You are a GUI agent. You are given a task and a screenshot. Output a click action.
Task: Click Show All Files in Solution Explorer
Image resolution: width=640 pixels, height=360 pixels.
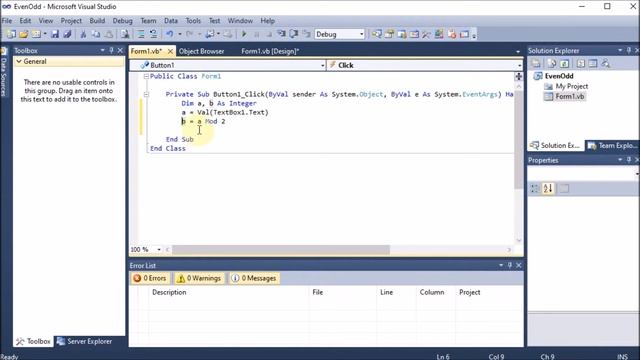point(552,63)
